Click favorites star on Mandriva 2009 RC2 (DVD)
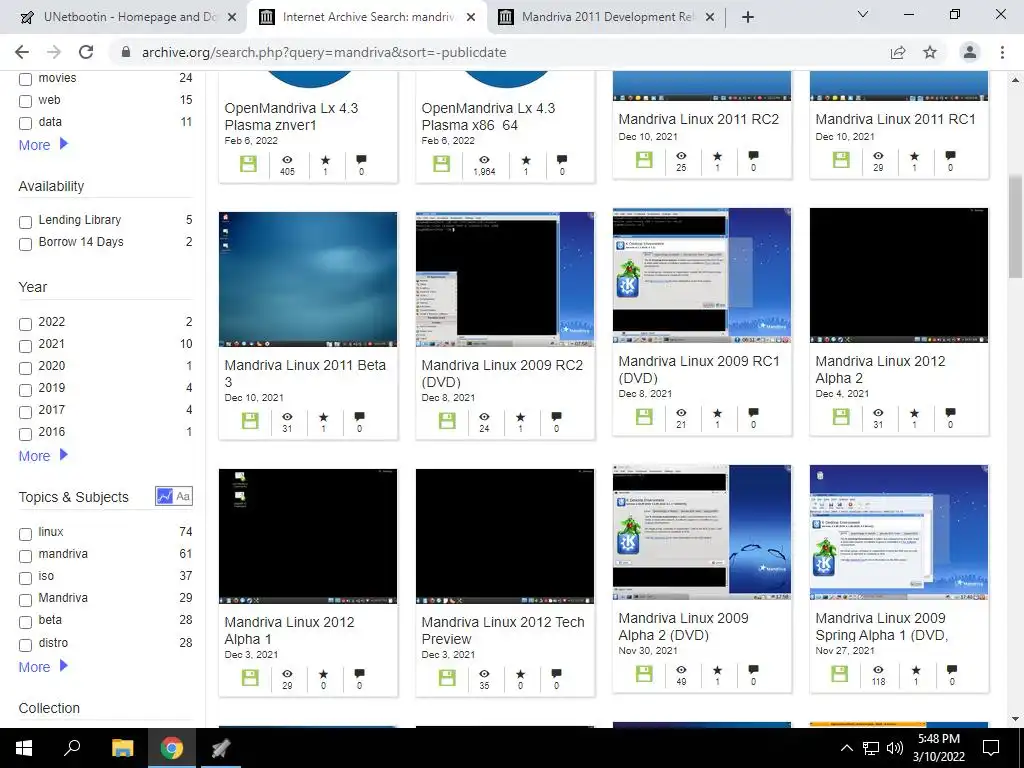This screenshot has width=1024, height=768. tap(520, 417)
